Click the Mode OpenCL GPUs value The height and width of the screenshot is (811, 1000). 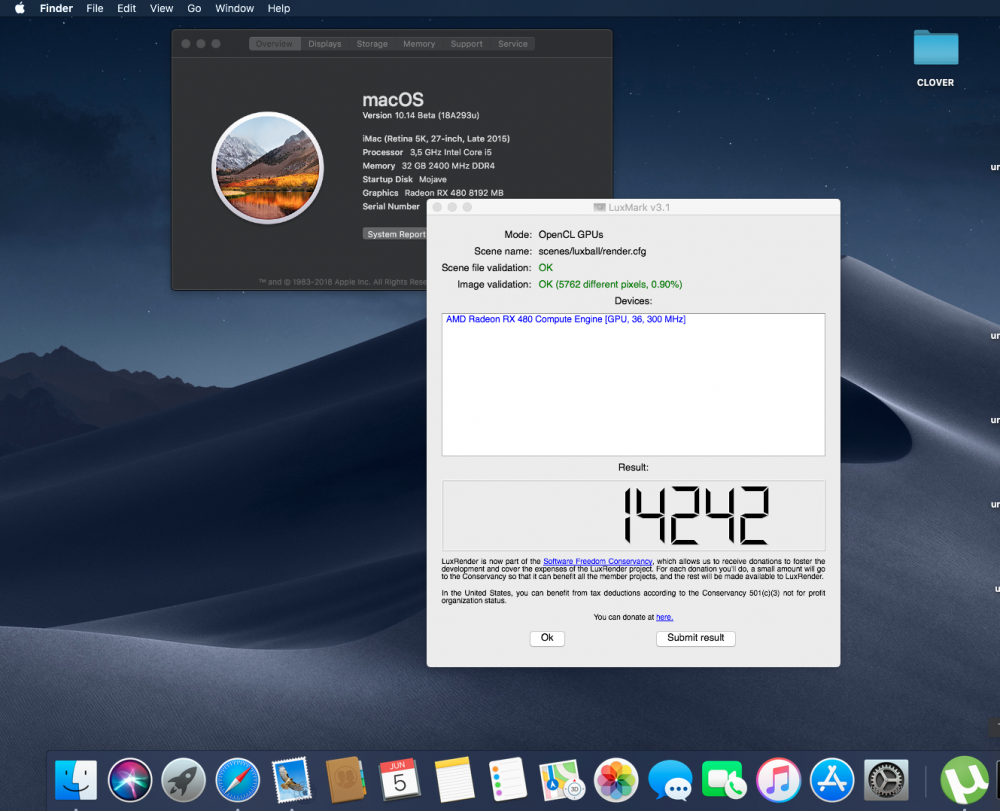click(x=571, y=235)
